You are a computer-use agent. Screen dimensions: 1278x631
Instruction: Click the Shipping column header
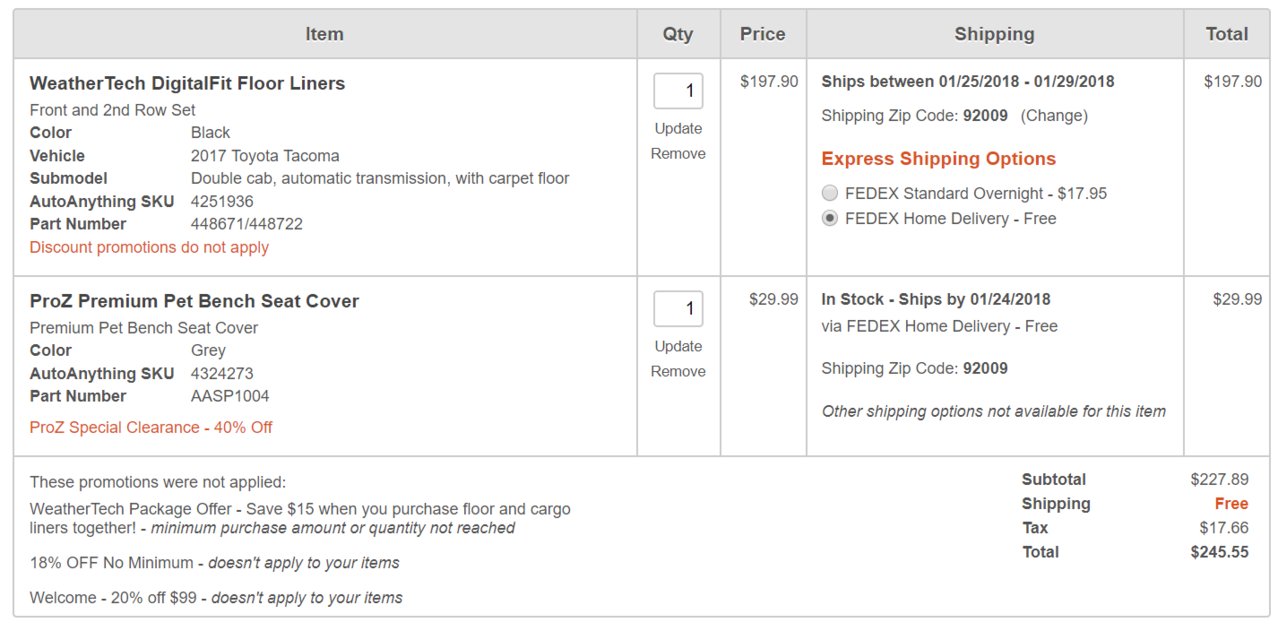pos(994,34)
